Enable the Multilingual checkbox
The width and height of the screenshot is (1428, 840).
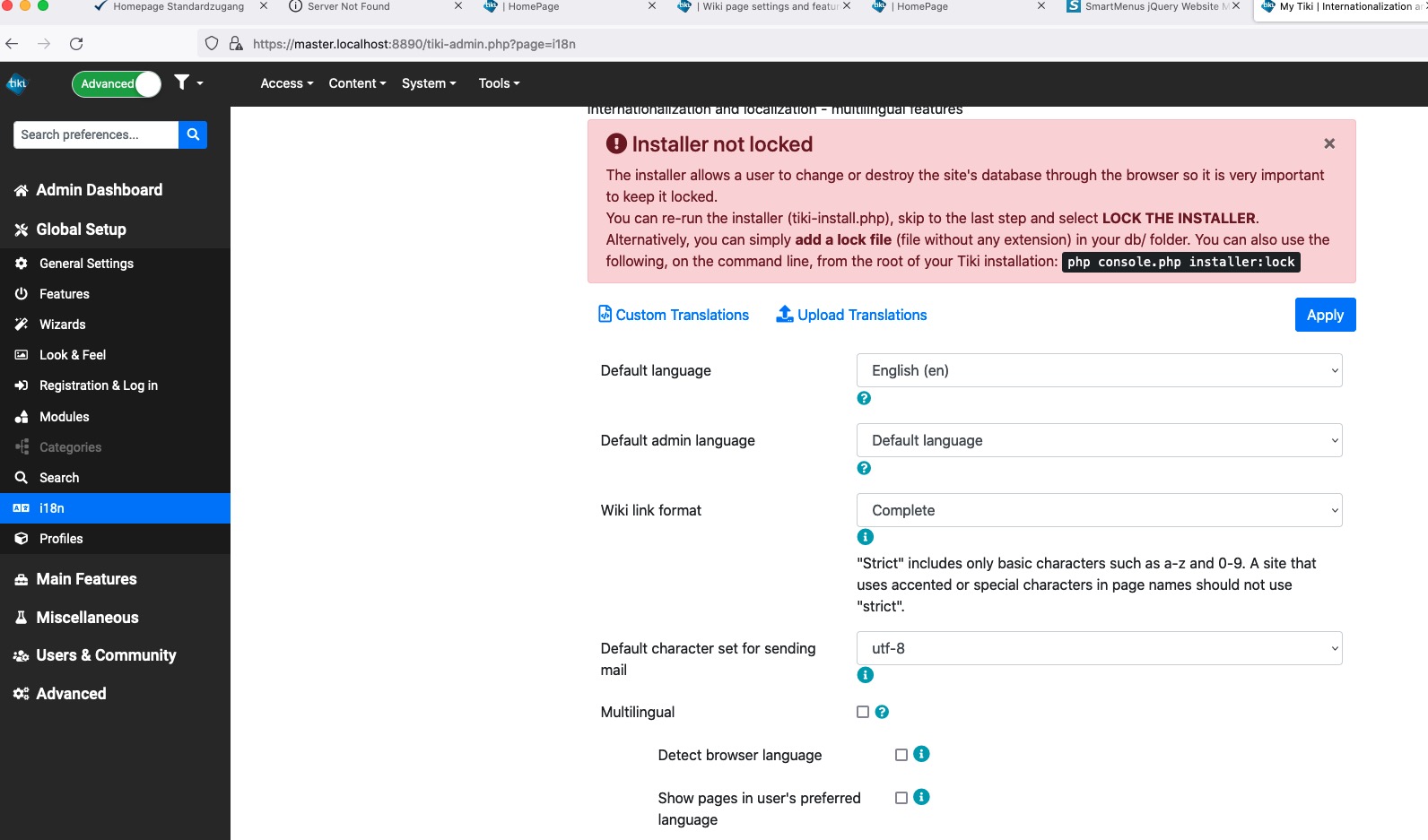pyautogui.click(x=863, y=712)
